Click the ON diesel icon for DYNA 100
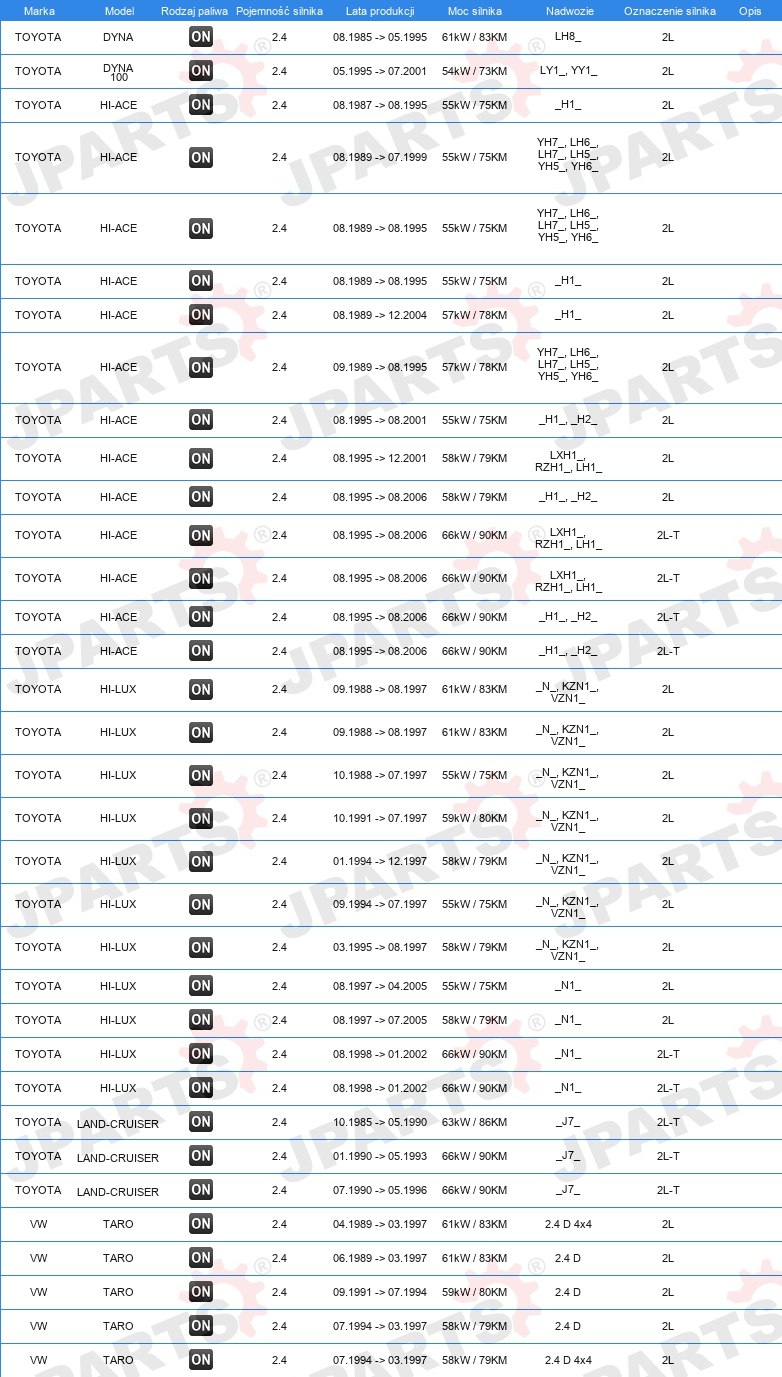The image size is (782, 1377). point(201,71)
